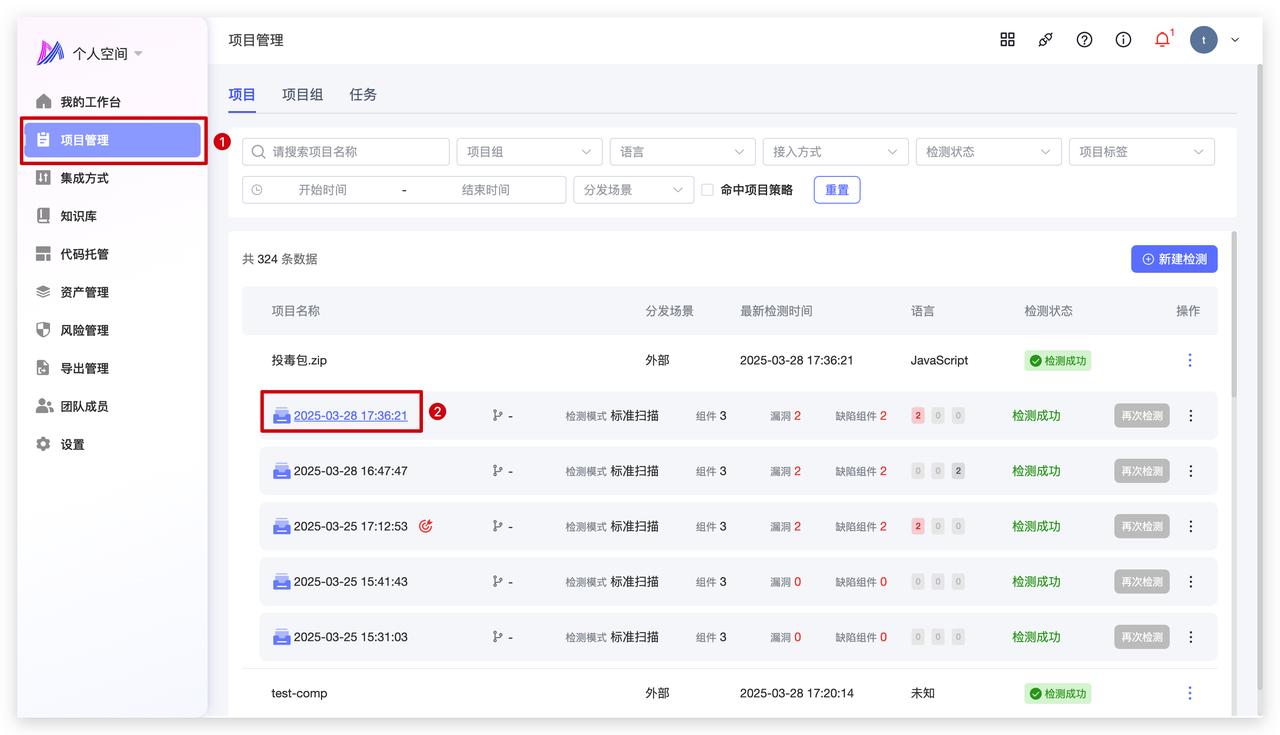Switch to the 项目组 tab
1280x735 pixels.
coord(302,95)
